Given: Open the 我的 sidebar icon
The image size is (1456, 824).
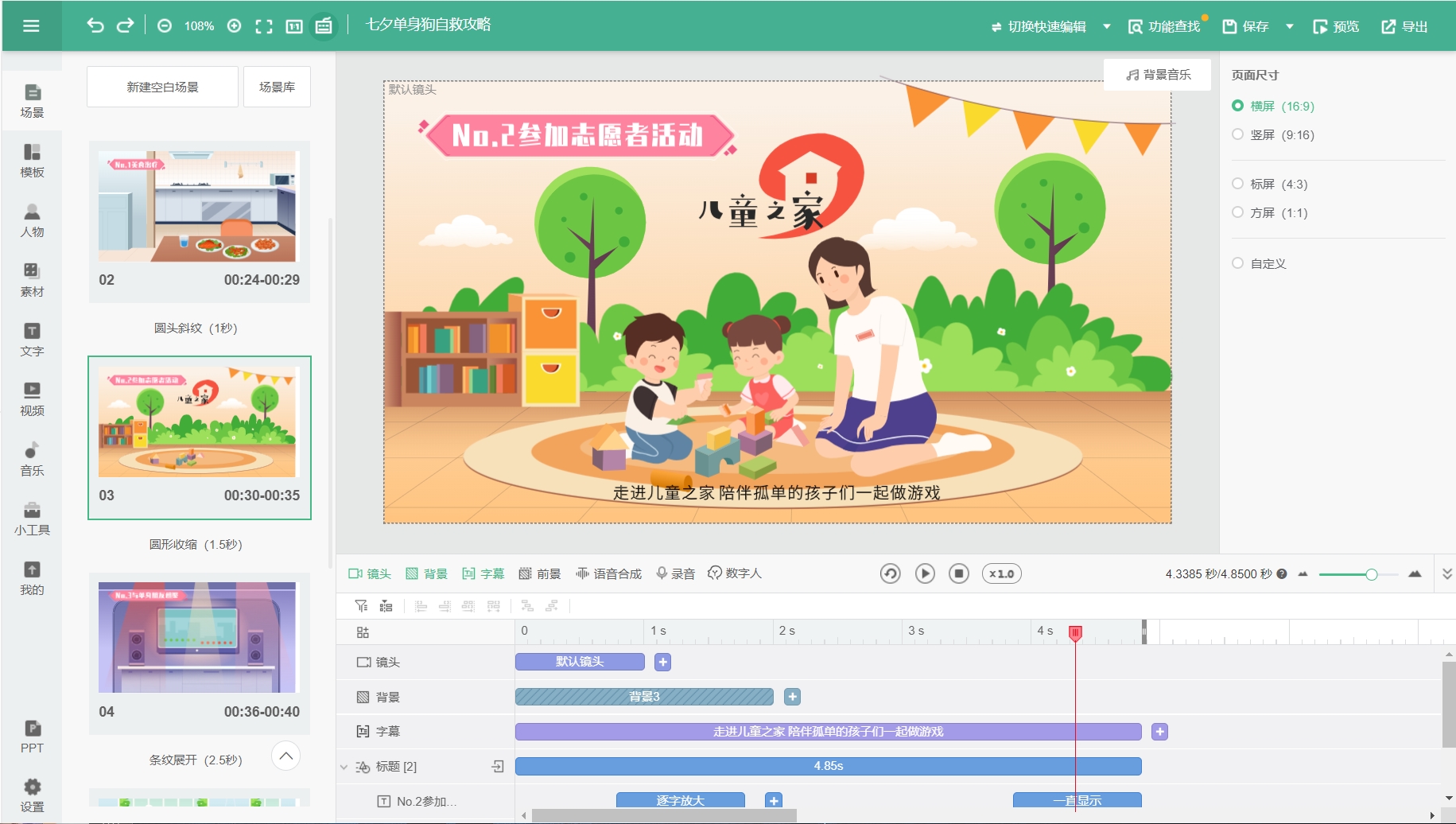Looking at the screenshot, I should click(32, 578).
